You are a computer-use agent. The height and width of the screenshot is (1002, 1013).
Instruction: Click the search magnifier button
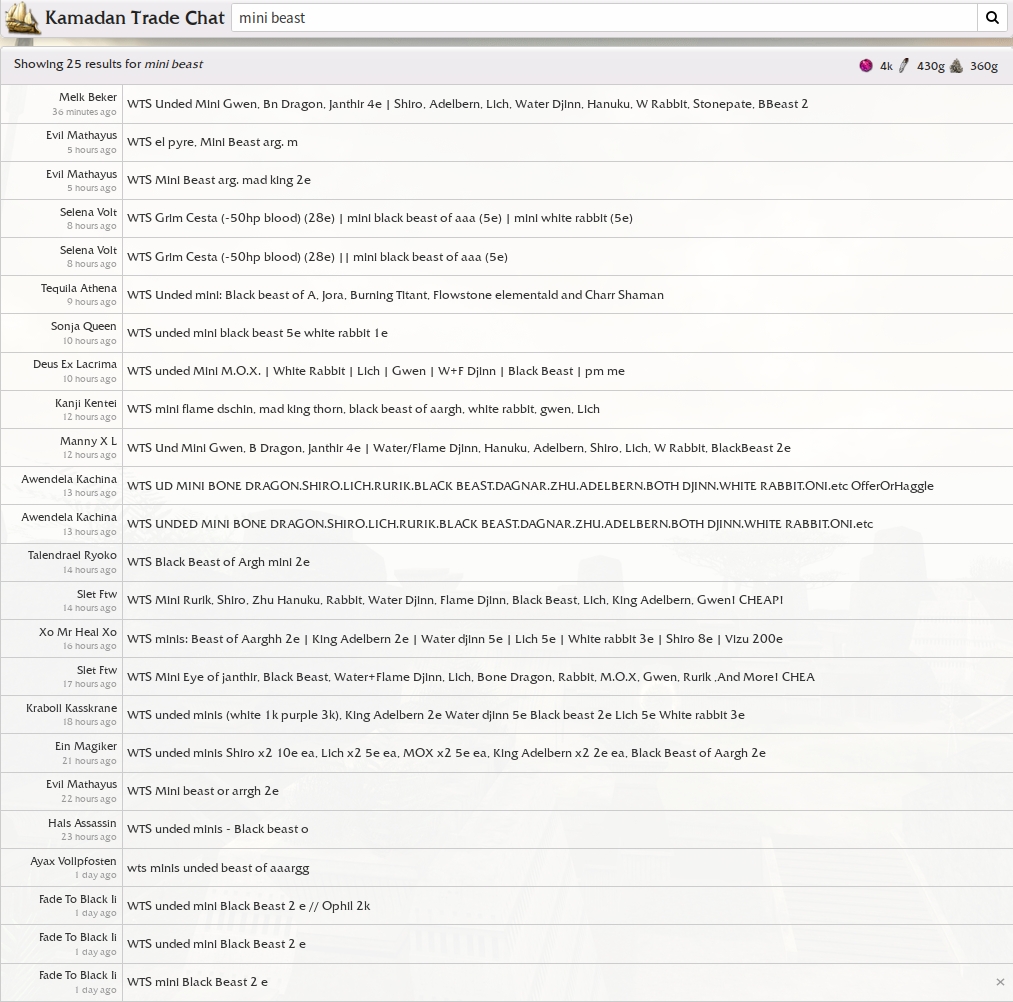992,17
